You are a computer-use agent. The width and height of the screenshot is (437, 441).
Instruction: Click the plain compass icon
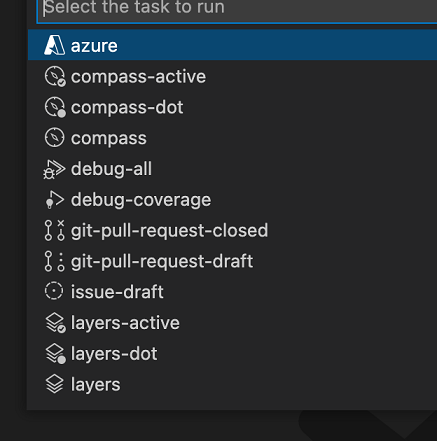click(54, 137)
